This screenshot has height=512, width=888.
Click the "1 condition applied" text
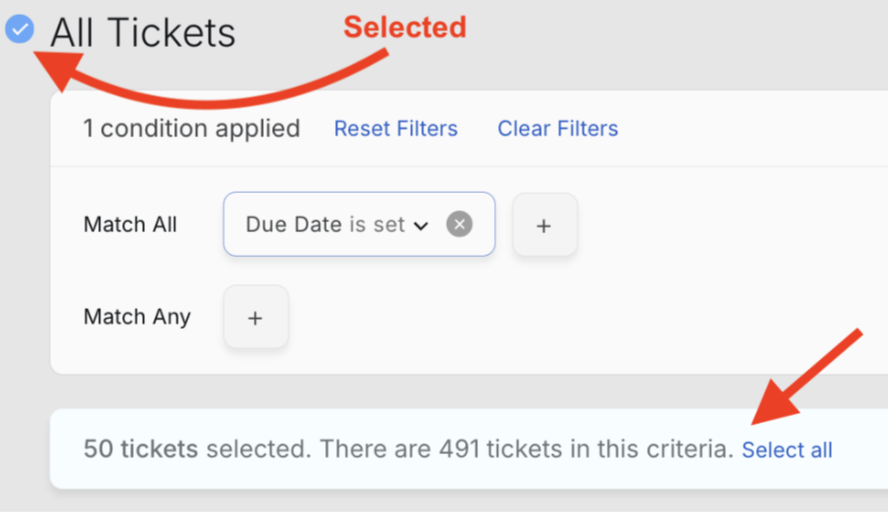(191, 129)
